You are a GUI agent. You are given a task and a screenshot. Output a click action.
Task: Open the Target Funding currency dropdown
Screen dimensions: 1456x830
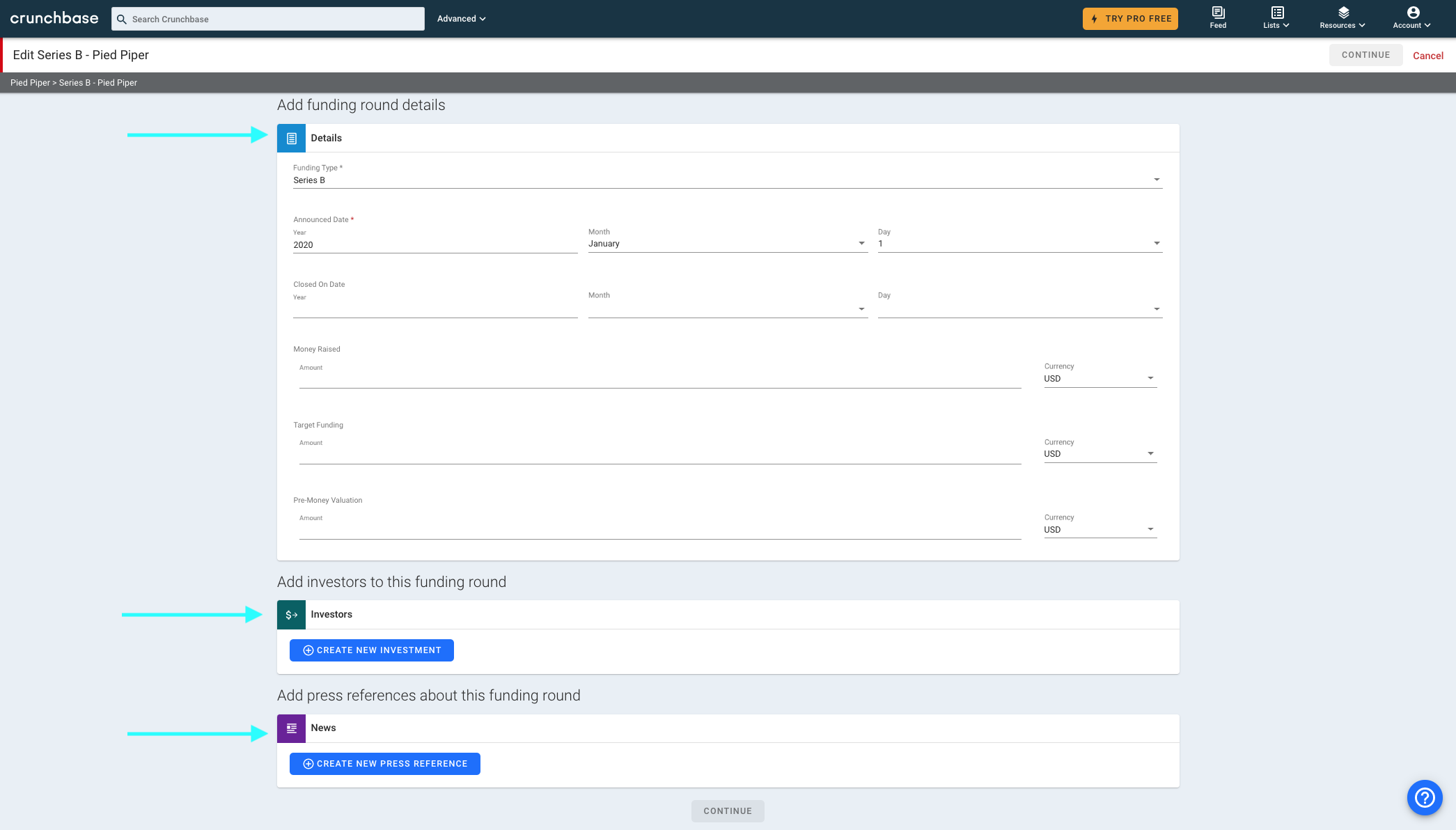[x=1100, y=454]
